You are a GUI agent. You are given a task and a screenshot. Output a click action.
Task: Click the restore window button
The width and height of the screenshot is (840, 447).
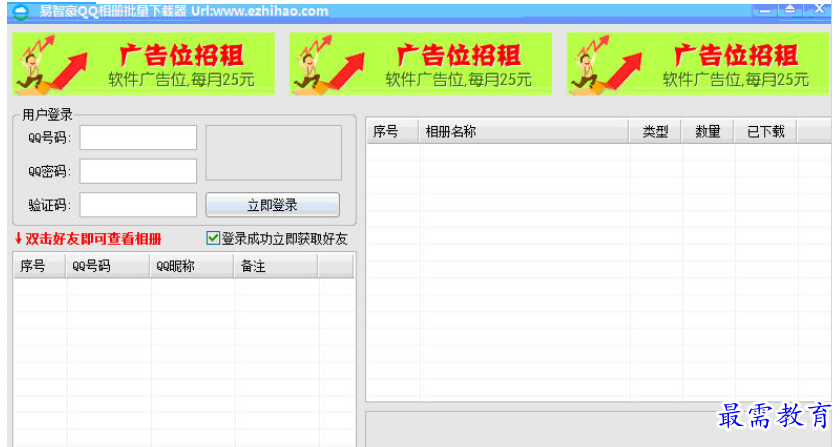coord(790,9)
